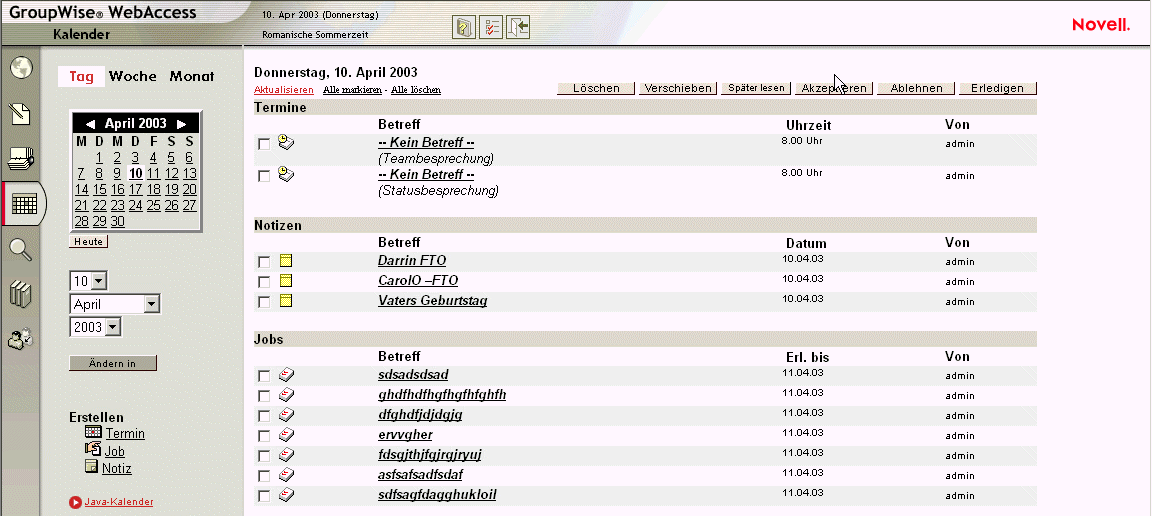Check the CarolO –FTO note checkbox

pyautogui.click(x=264, y=282)
